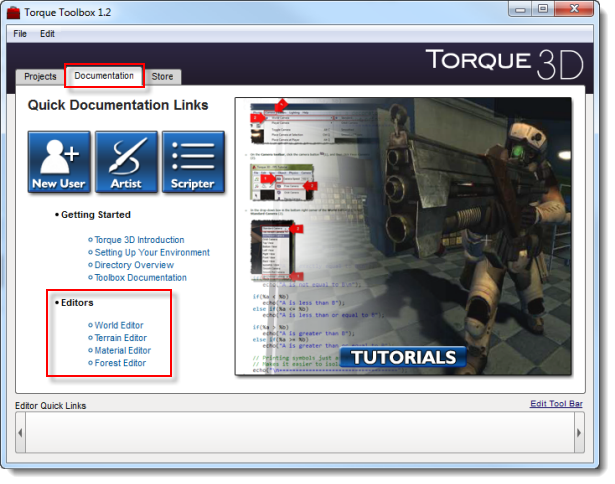Open the World Editor documentation link
The width and height of the screenshot is (615, 484).
point(119,325)
